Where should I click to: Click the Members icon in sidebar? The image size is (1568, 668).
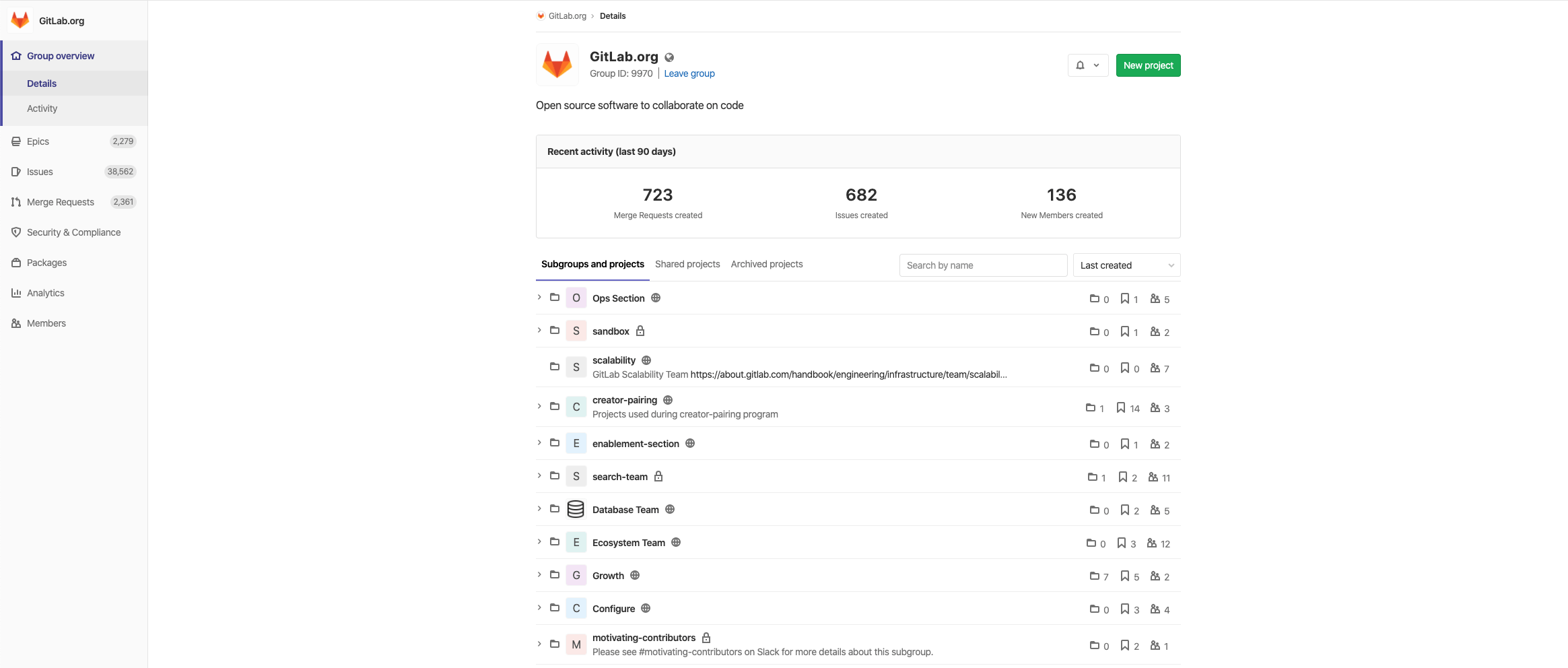tap(16, 323)
